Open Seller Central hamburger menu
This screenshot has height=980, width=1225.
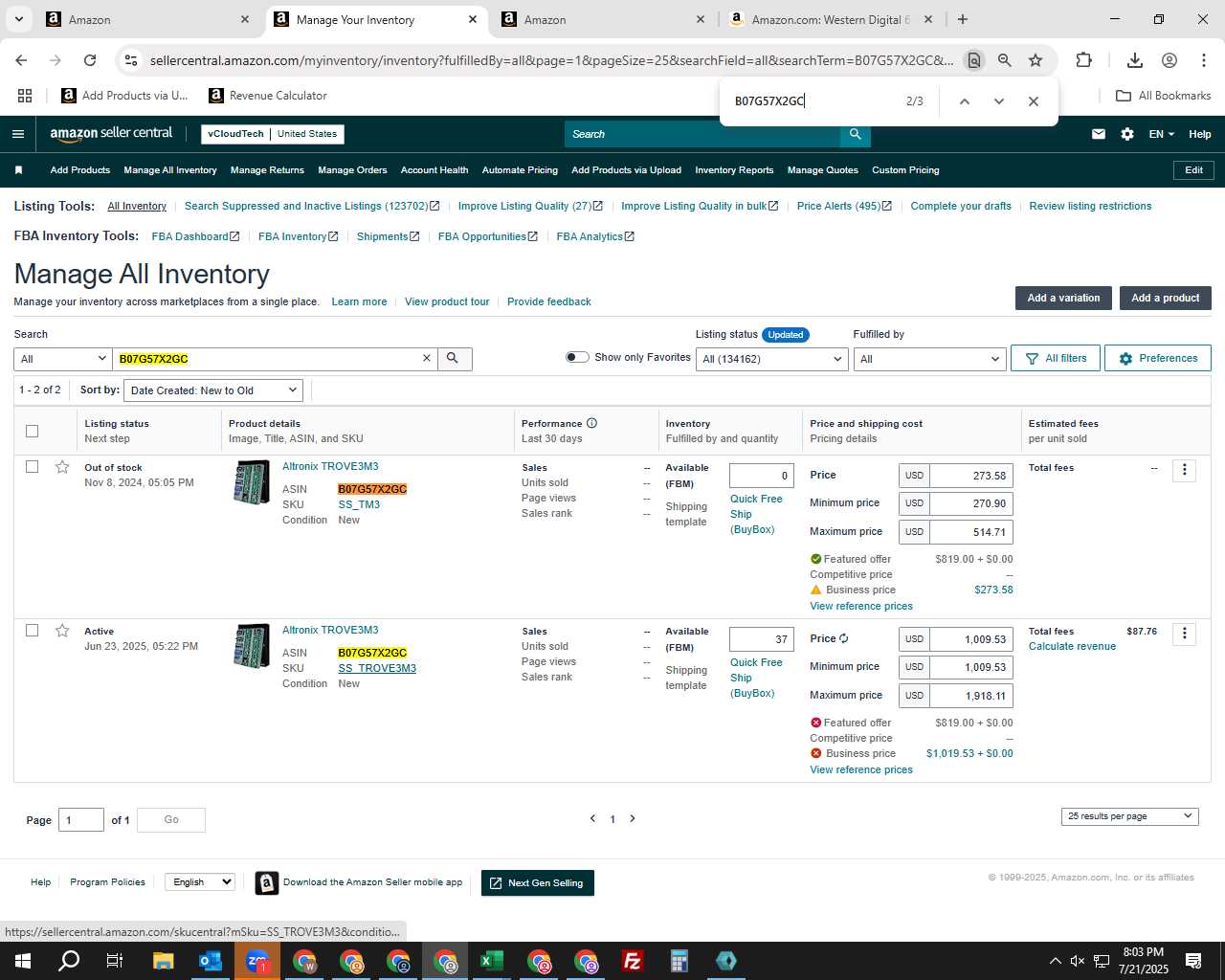pos(17,134)
